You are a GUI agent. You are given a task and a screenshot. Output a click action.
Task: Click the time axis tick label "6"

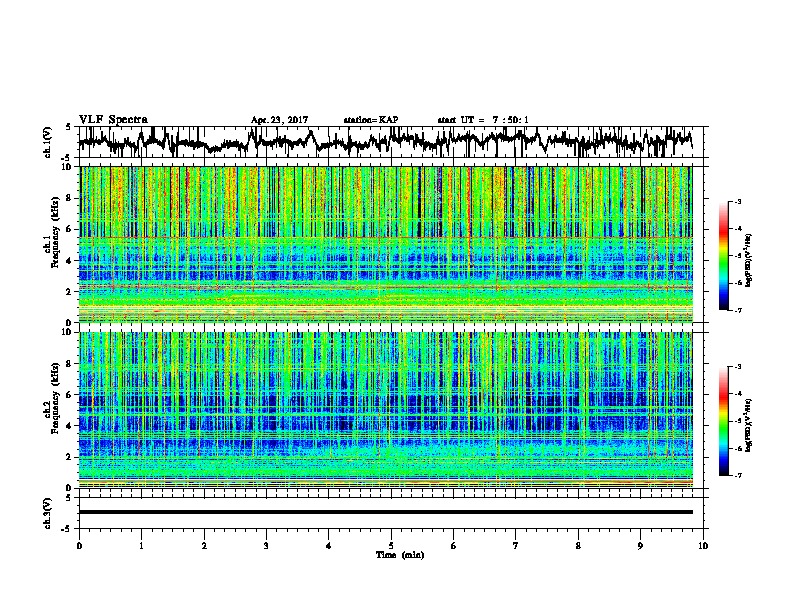pyautogui.click(x=454, y=546)
